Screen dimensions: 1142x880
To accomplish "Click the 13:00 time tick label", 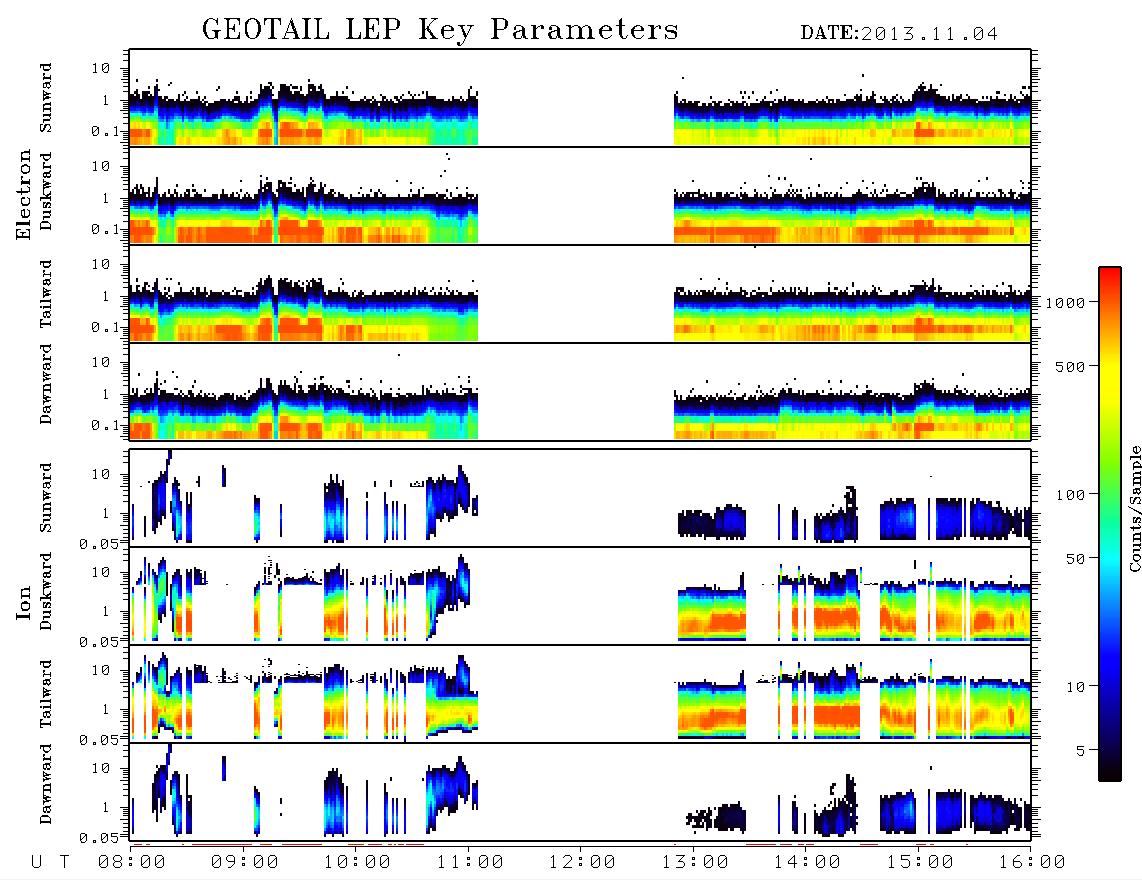I will [x=695, y=863].
